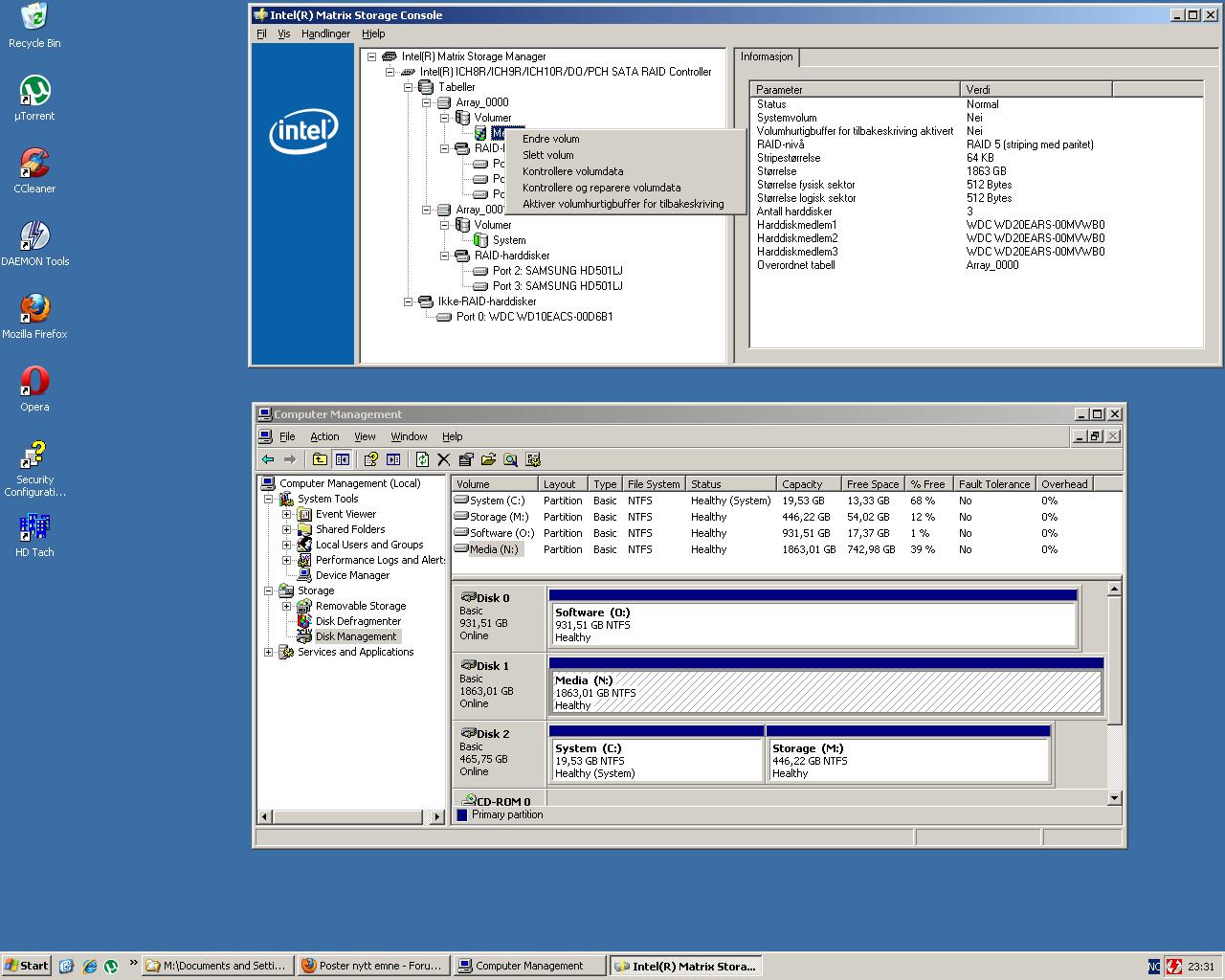Expand Performance Logs and Alerts node

pyautogui.click(x=286, y=560)
